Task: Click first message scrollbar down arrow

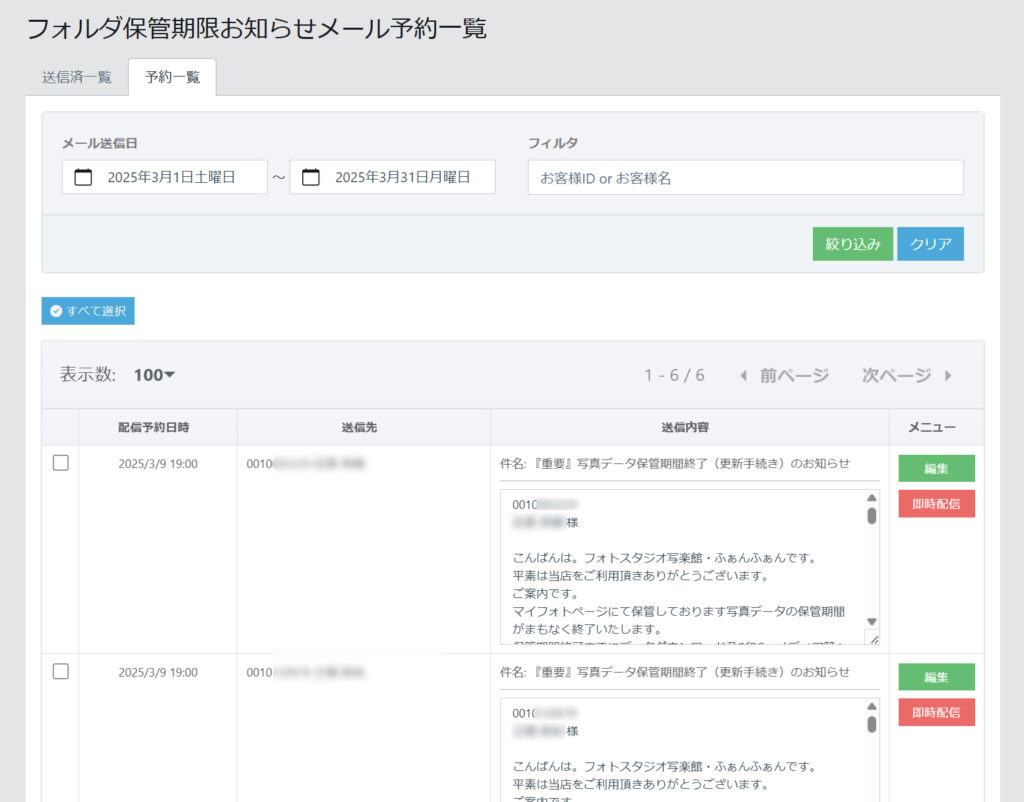Action: point(871,621)
